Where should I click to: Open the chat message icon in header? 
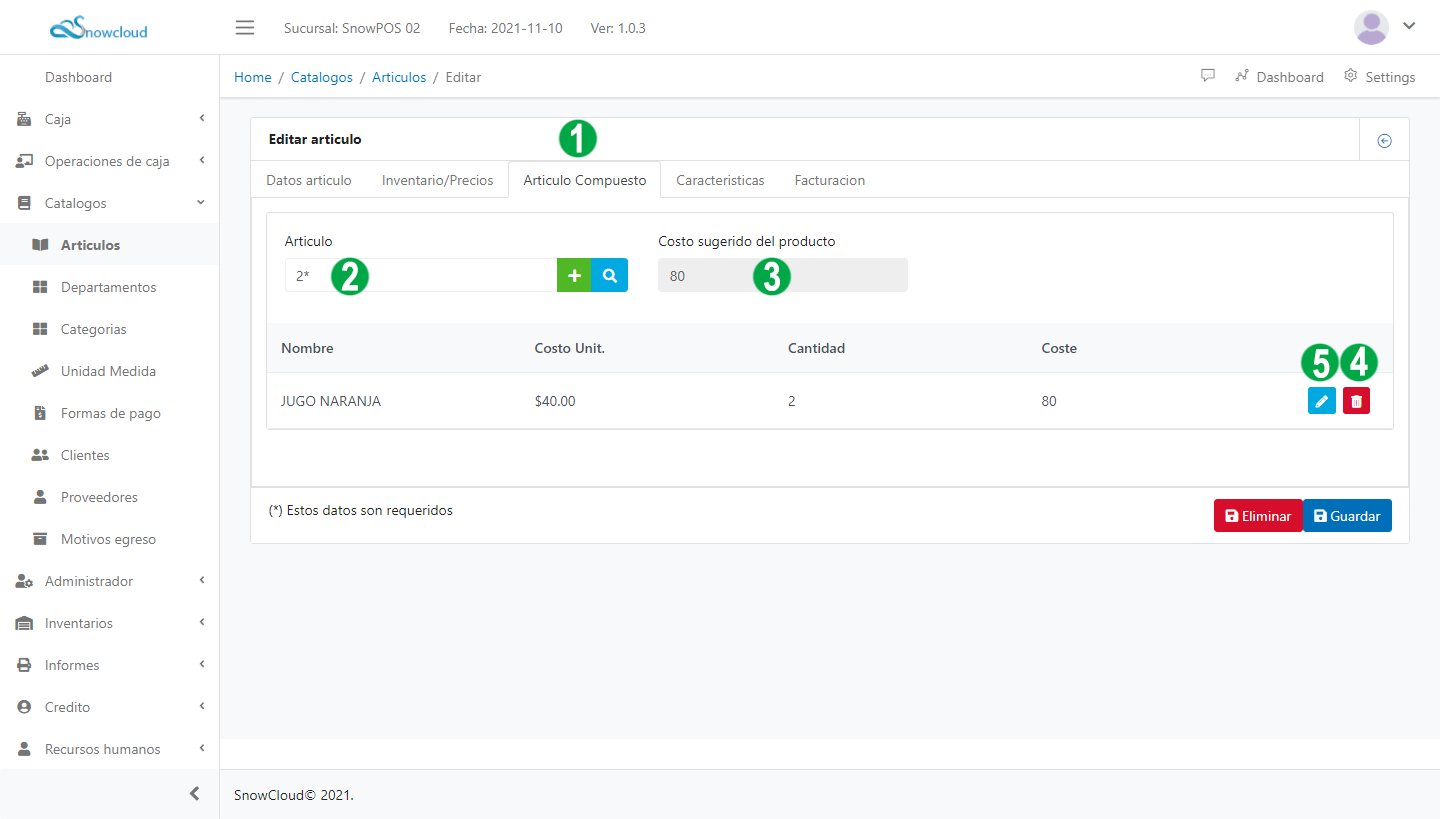[1208, 76]
